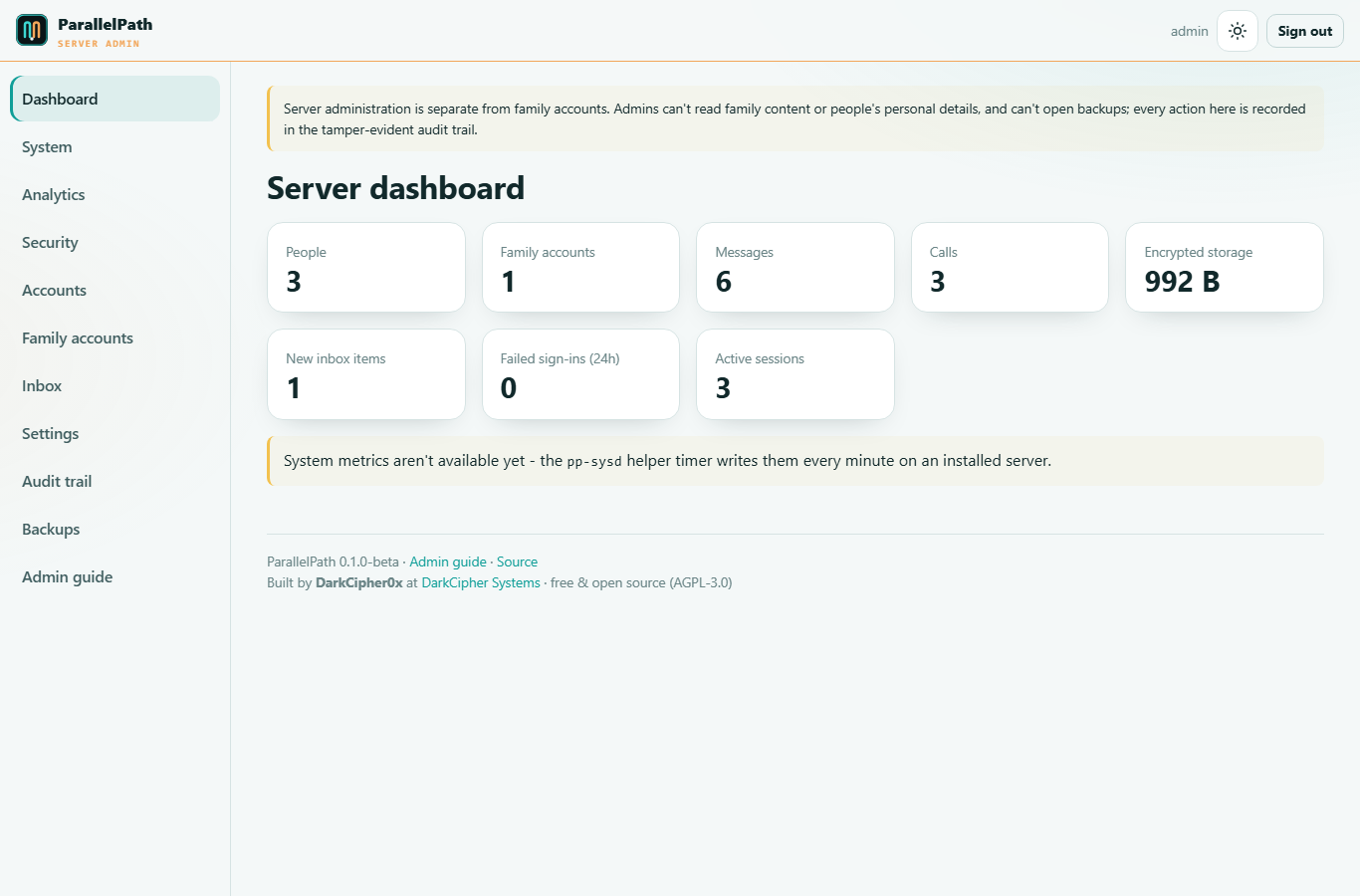The width and height of the screenshot is (1360, 896).
Task: Click the Encrypted storage card
Action: point(1225,267)
